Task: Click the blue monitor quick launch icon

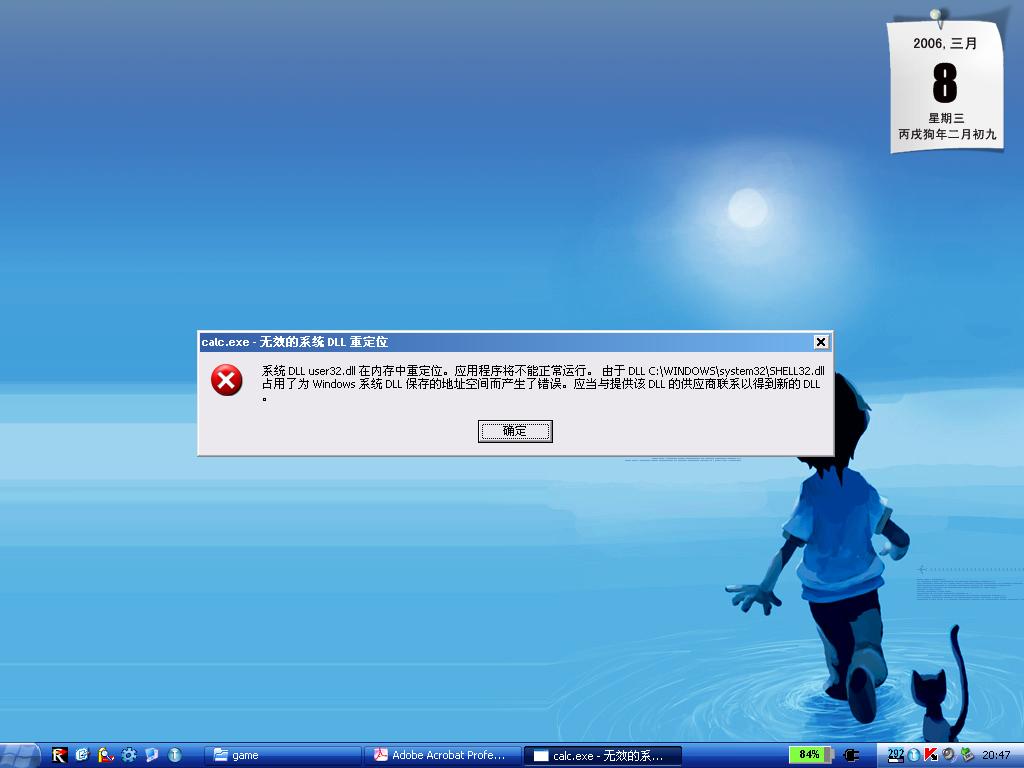Action: (152, 755)
